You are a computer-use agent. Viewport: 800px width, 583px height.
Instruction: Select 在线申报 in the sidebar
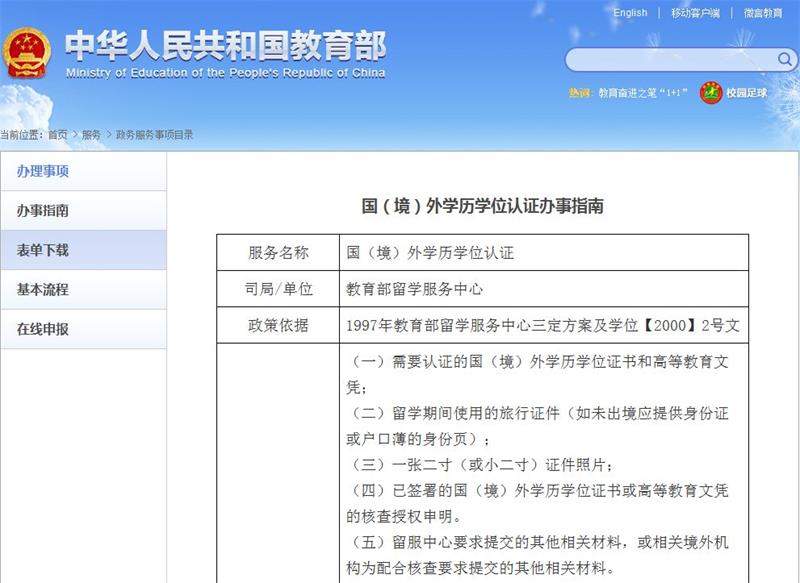coord(84,329)
